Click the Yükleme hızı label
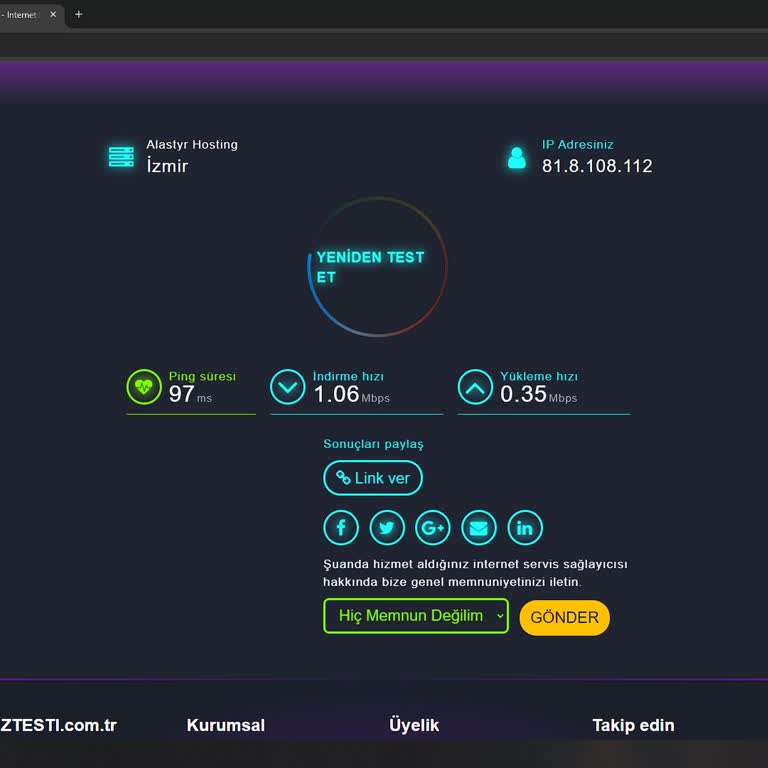 point(539,376)
